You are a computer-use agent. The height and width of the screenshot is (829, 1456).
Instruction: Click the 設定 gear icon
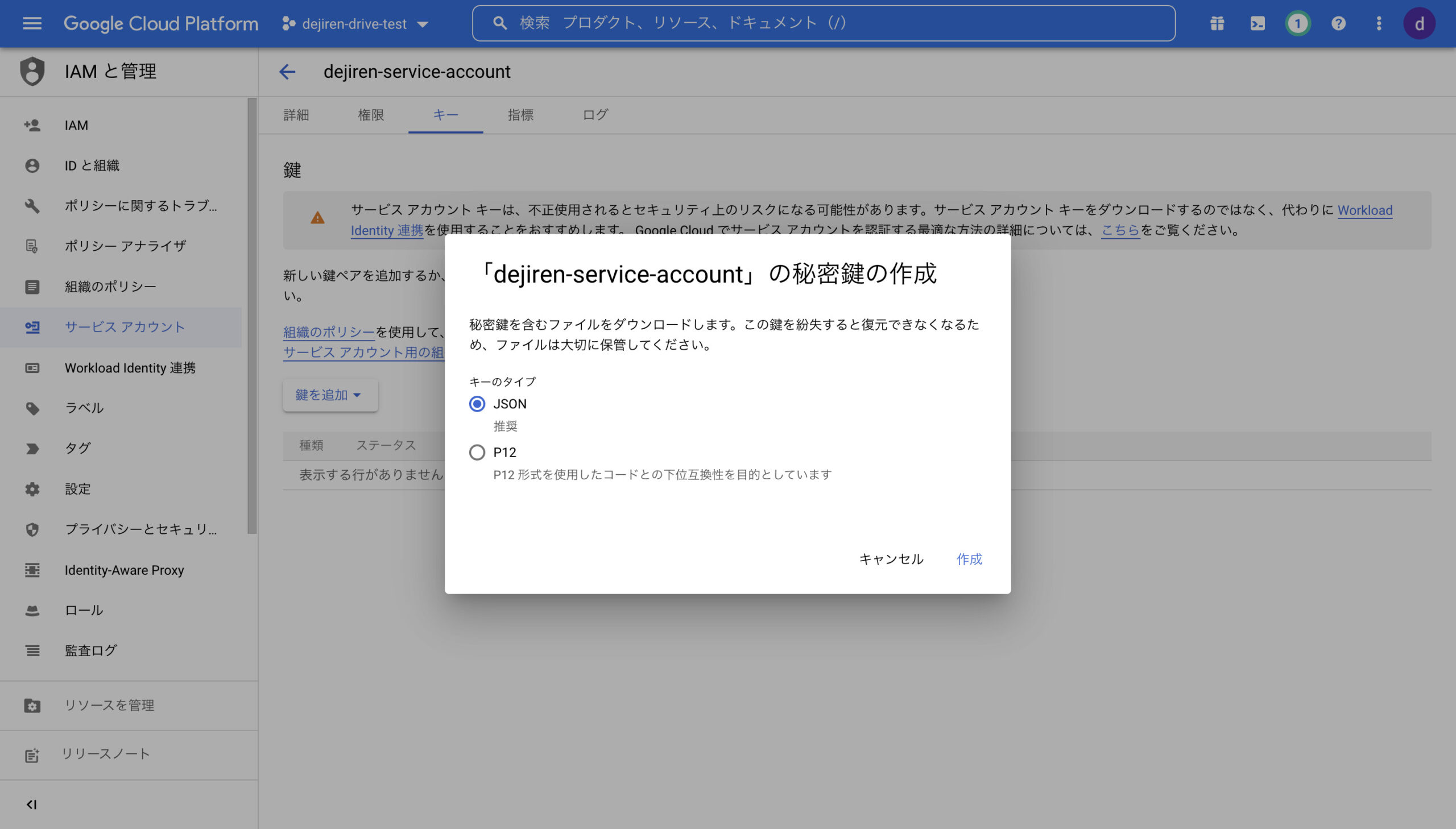32,489
